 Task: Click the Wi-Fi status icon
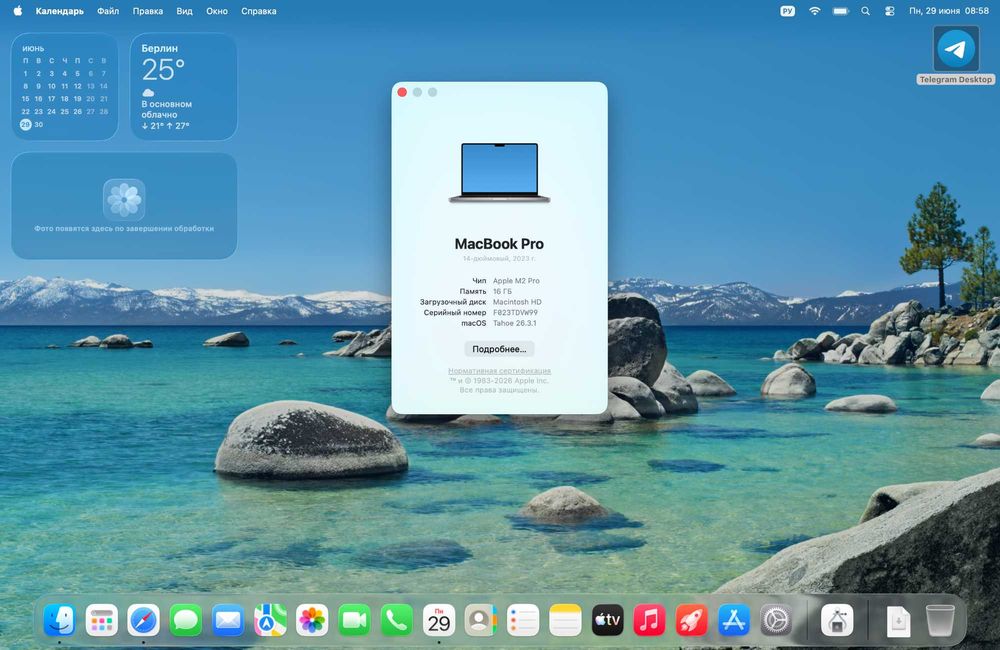tap(814, 11)
